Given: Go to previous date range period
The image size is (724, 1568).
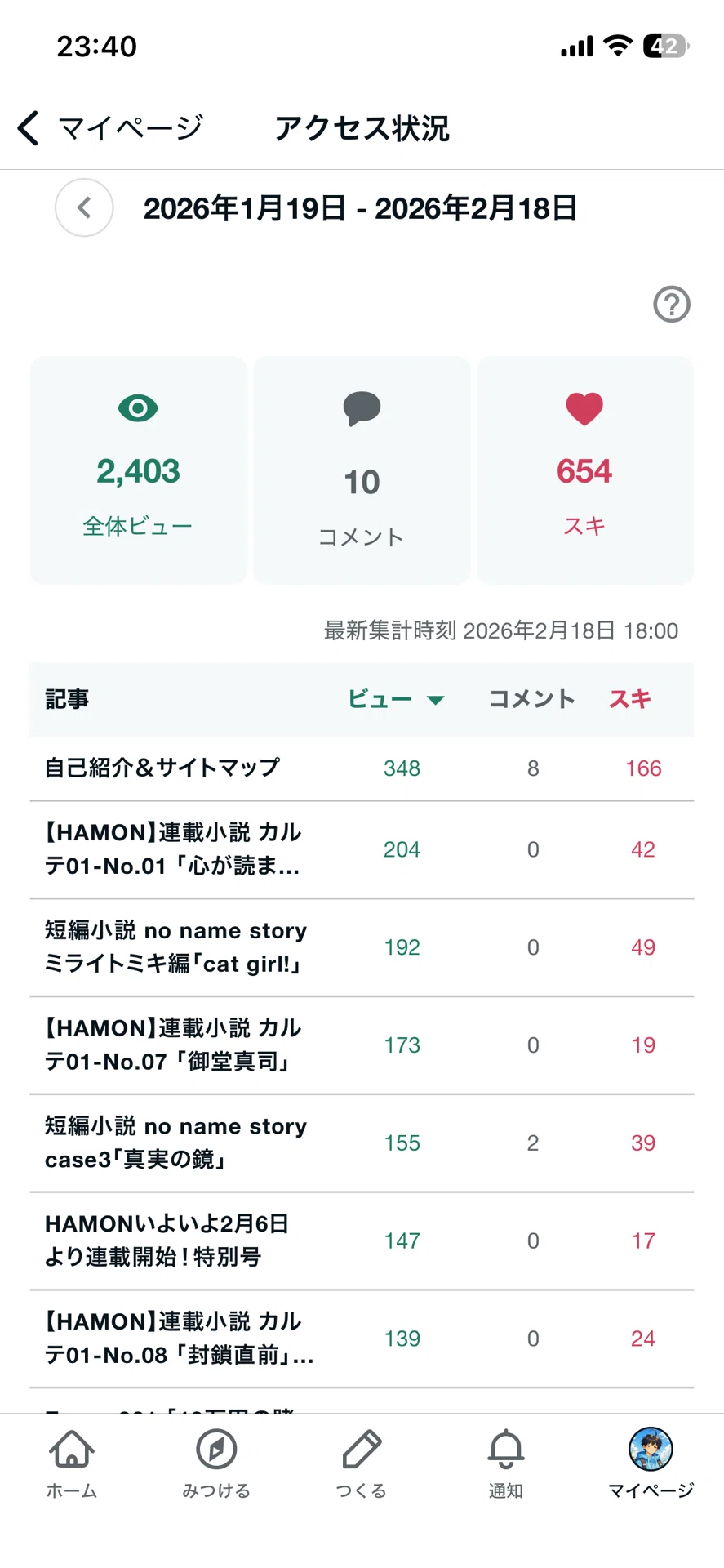Looking at the screenshot, I should click(x=84, y=207).
